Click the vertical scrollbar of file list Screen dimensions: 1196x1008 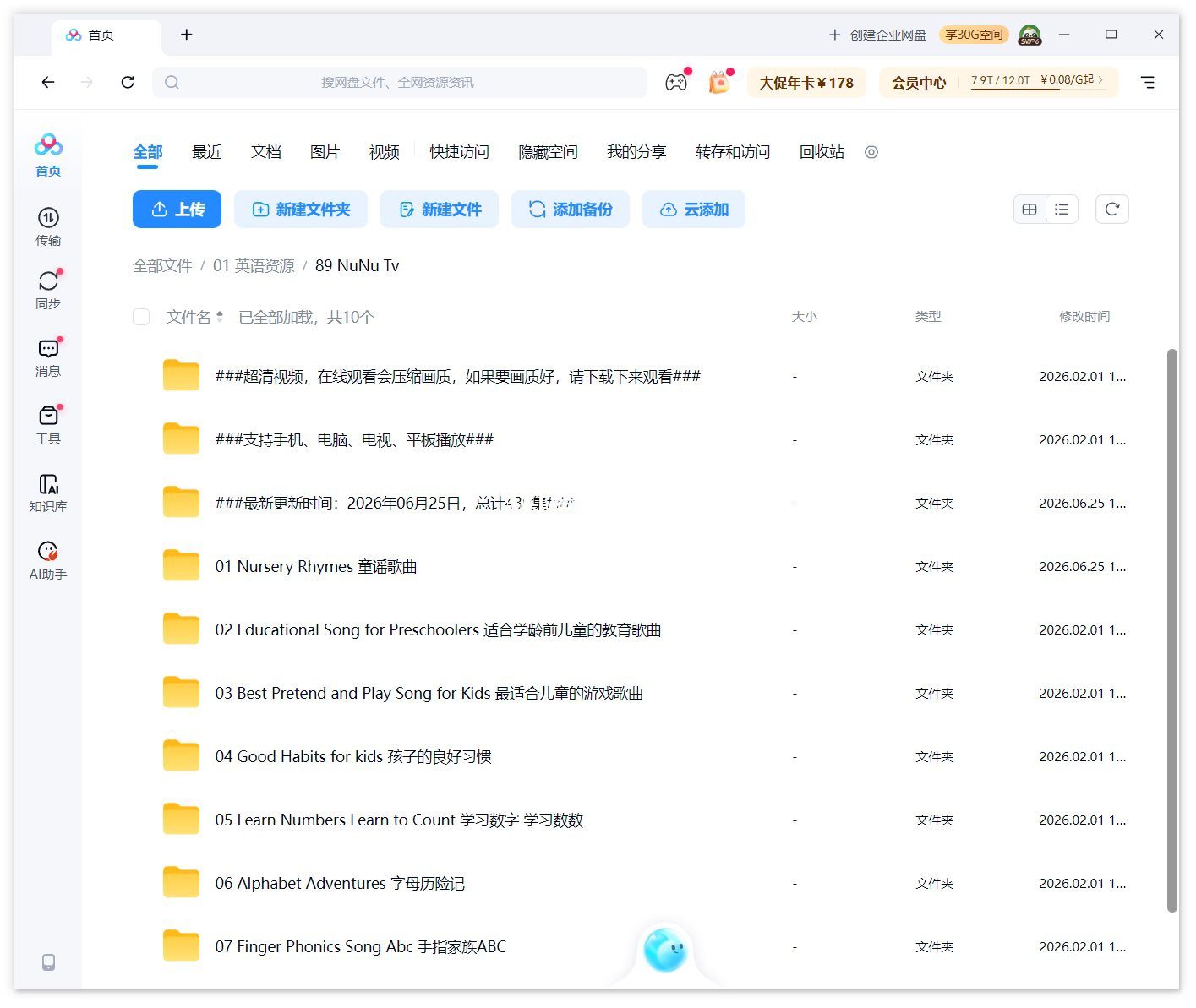tap(1172, 629)
